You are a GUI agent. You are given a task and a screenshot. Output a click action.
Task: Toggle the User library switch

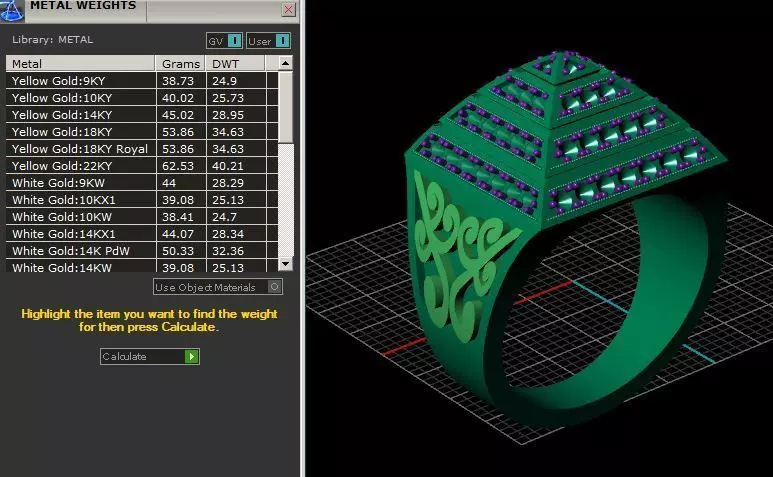pyautogui.click(x=268, y=41)
